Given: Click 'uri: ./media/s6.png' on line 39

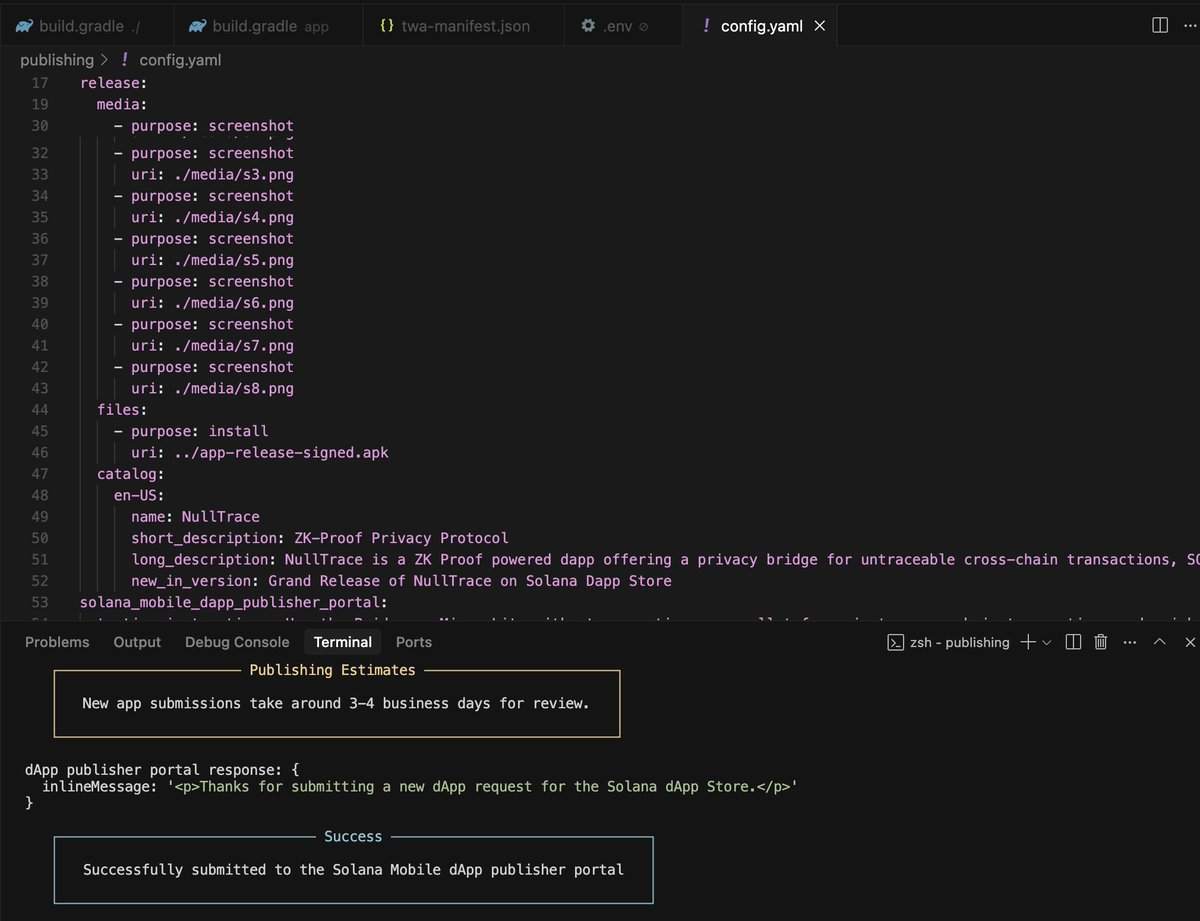Looking at the screenshot, I should tap(212, 303).
